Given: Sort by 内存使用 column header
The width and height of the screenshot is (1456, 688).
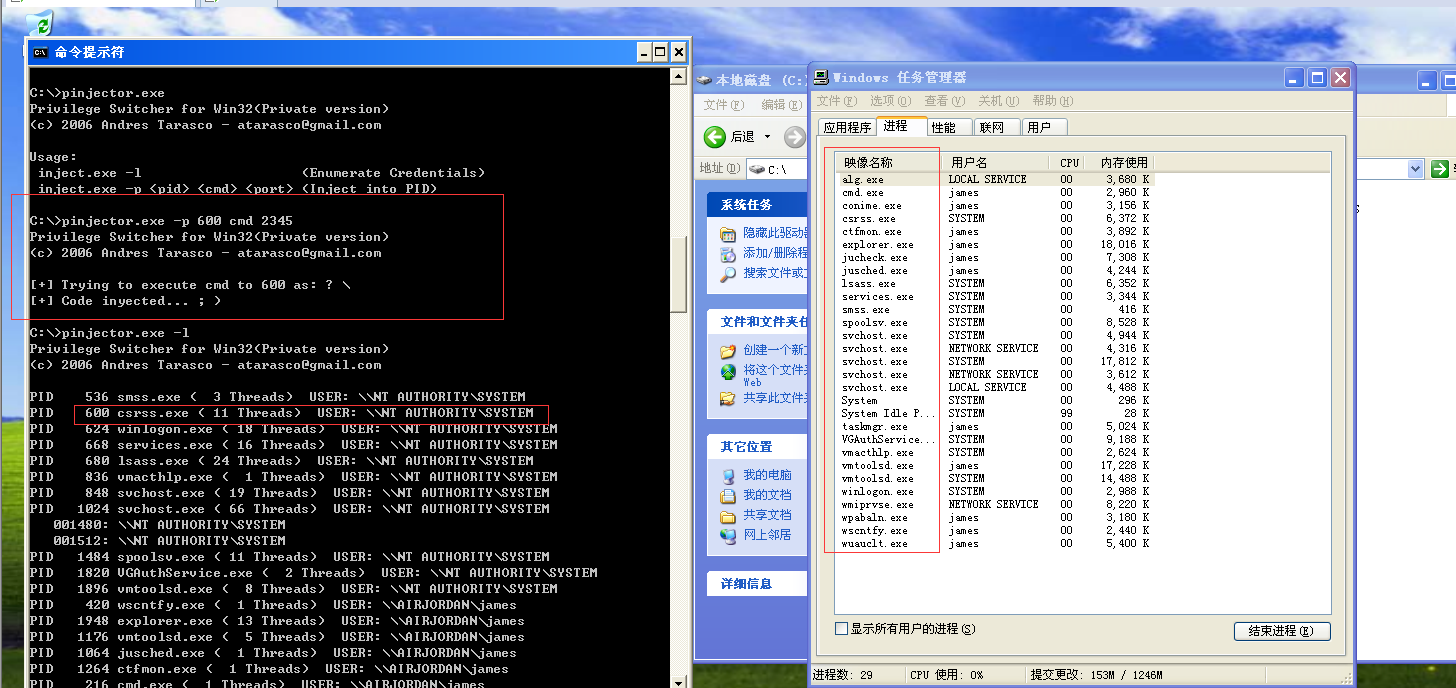Looking at the screenshot, I should point(1120,162).
